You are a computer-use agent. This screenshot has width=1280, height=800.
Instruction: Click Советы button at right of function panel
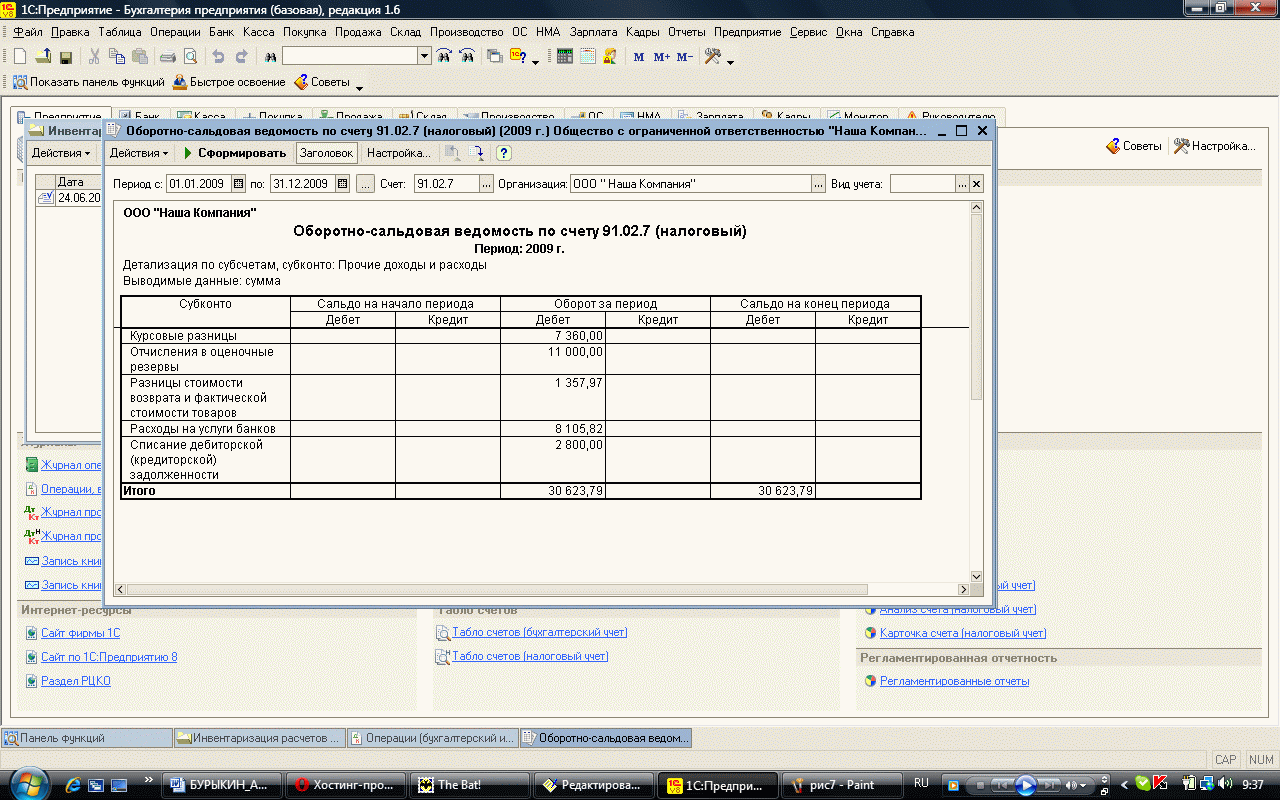point(1134,146)
